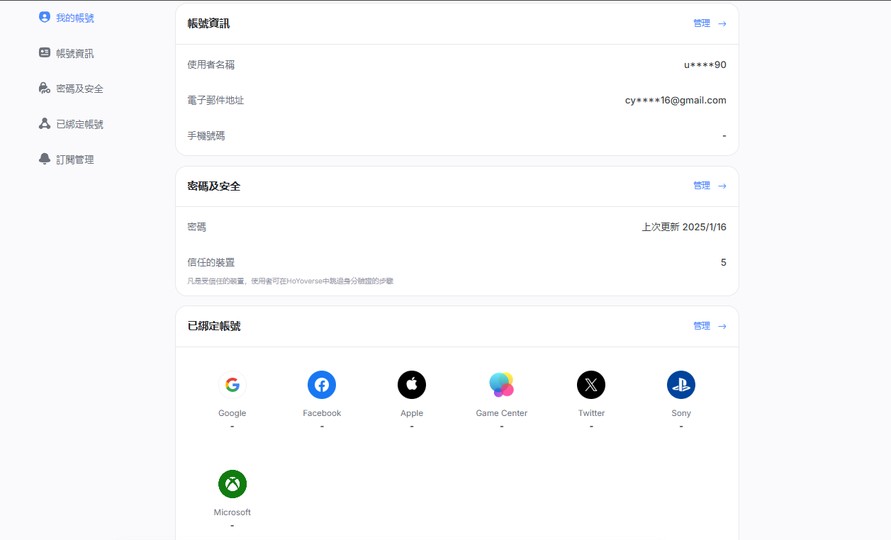Click the 密碼 last updated row
The image size is (891, 540).
456,227
